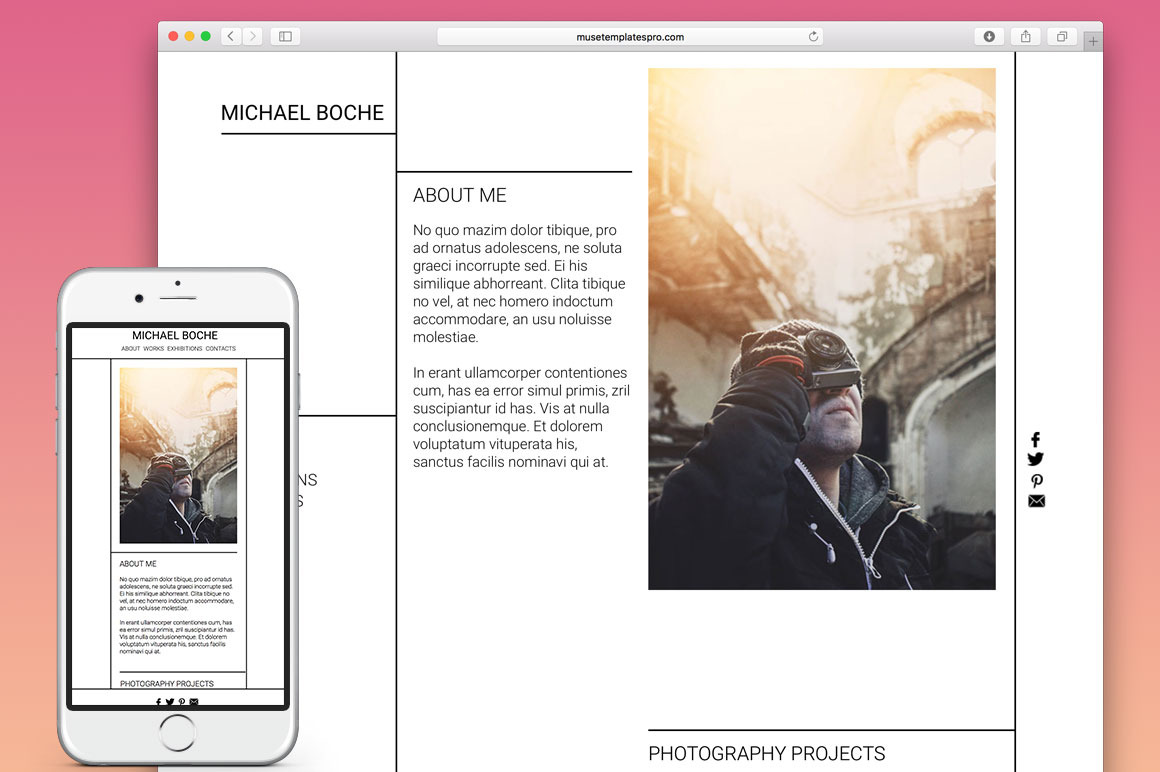
Task: Show all tabs overview in Safari
Action: 1061,37
